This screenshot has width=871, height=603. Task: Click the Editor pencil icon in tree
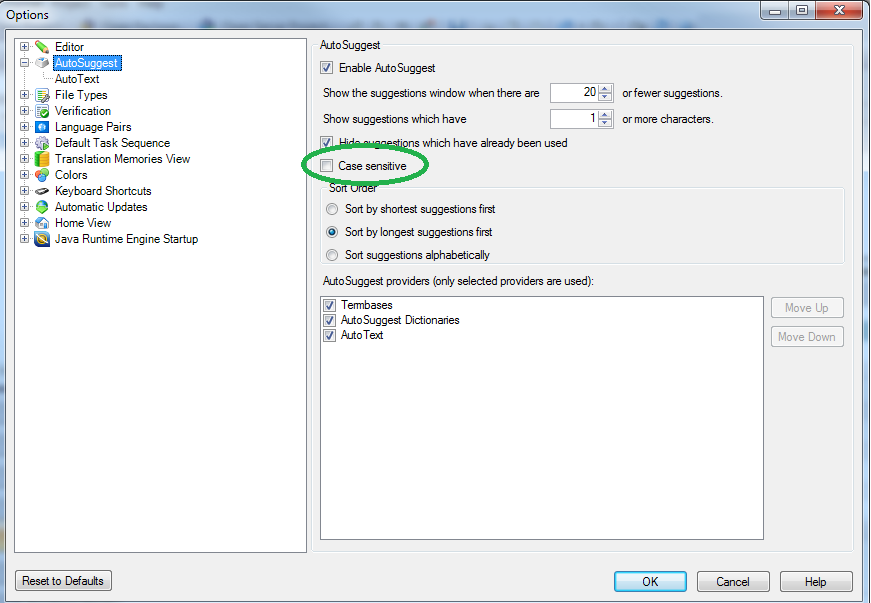click(42, 47)
